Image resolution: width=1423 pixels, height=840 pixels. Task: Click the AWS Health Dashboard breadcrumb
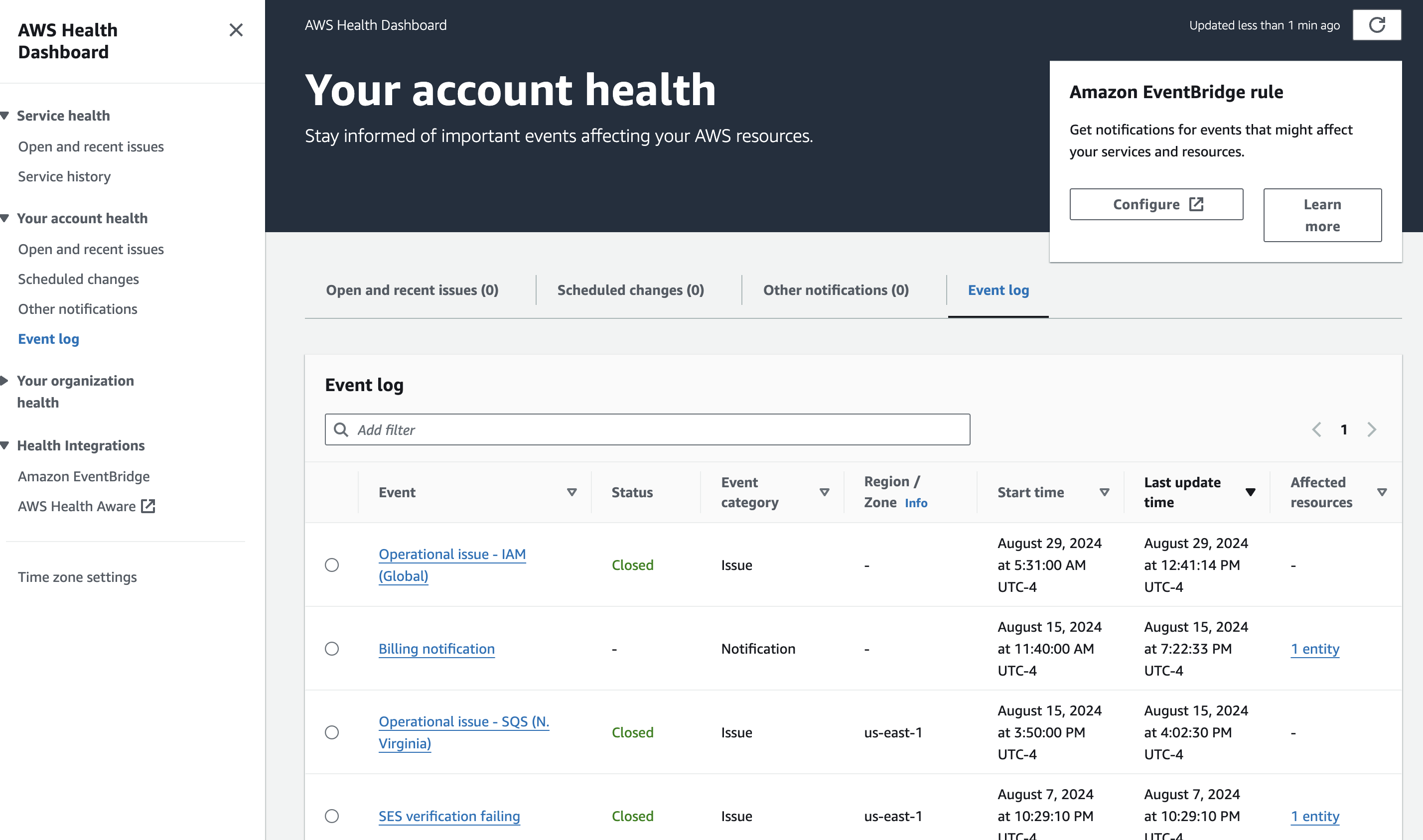pyautogui.click(x=376, y=25)
